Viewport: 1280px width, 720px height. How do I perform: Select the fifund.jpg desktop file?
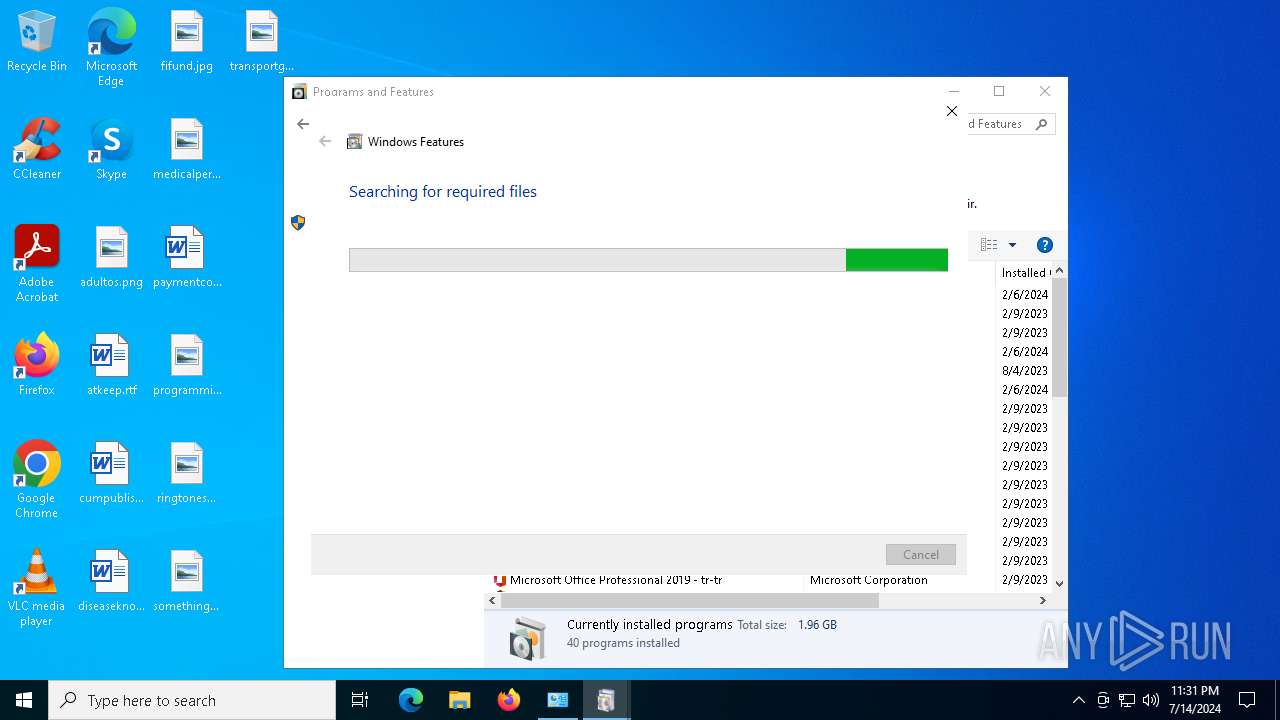pyautogui.click(x=187, y=42)
